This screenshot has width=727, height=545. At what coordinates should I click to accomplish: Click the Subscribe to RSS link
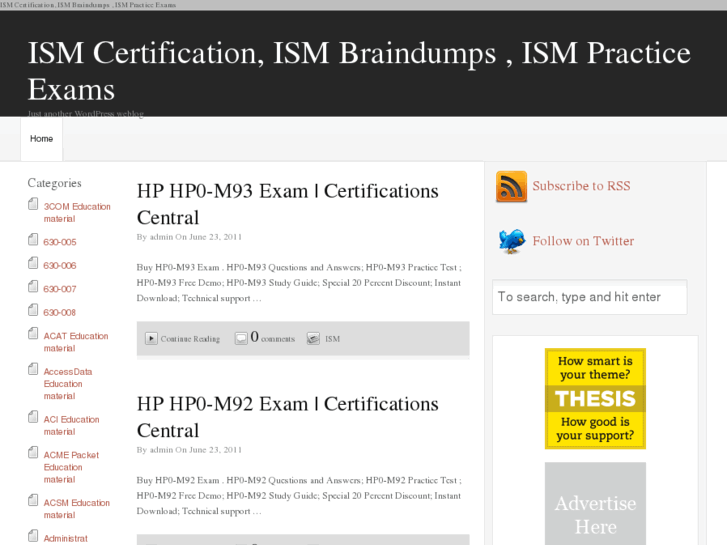581,186
